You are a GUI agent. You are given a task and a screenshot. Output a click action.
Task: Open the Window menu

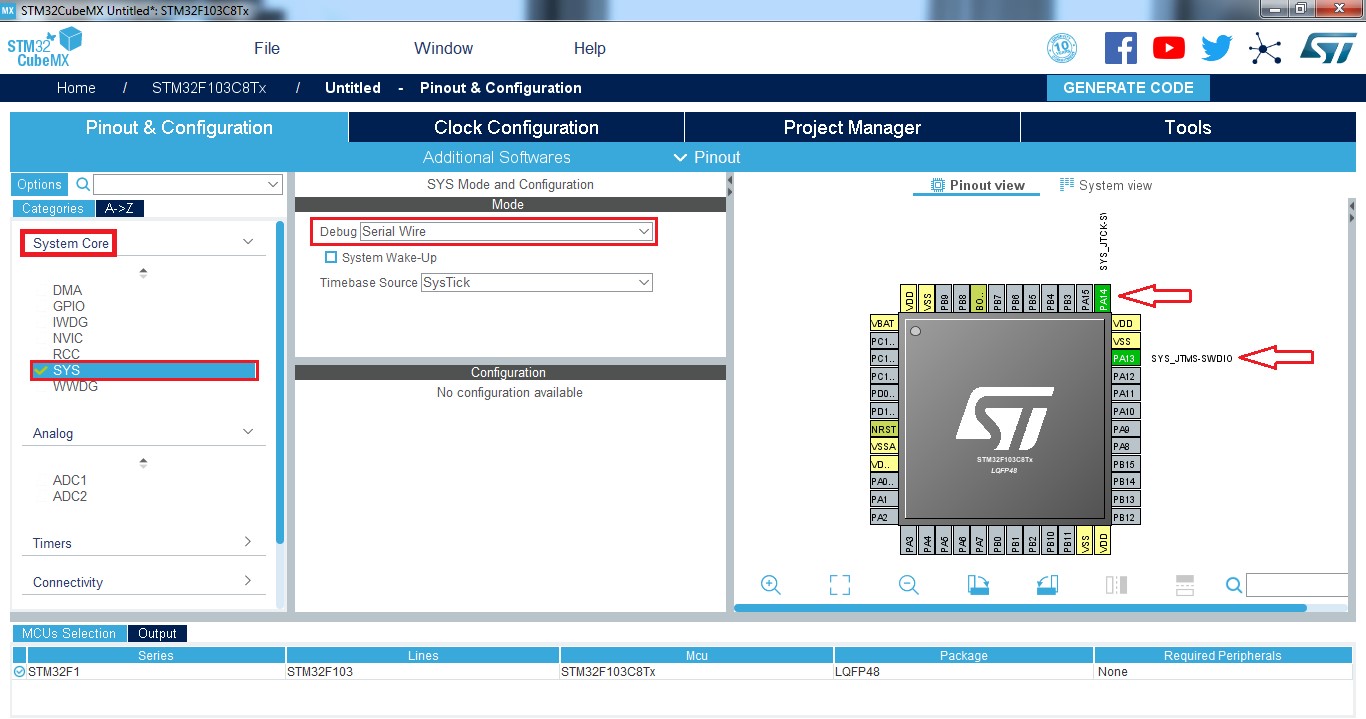443,47
